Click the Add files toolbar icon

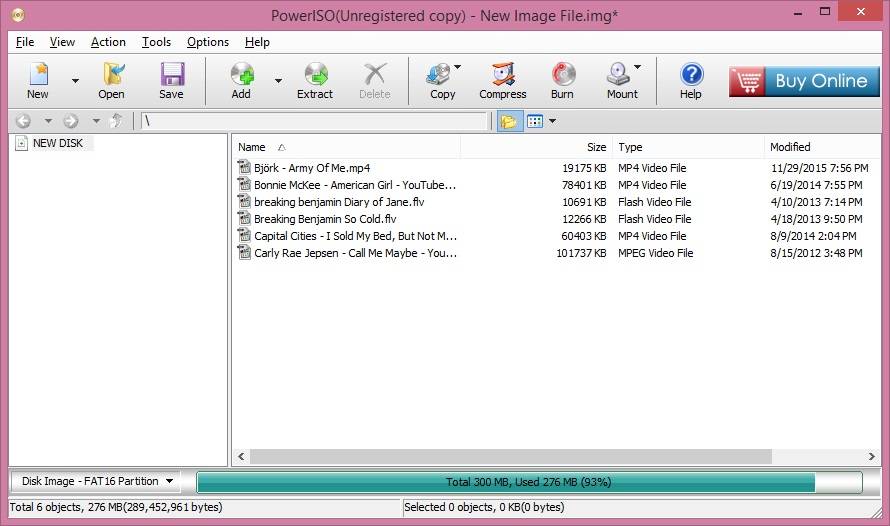pos(241,81)
